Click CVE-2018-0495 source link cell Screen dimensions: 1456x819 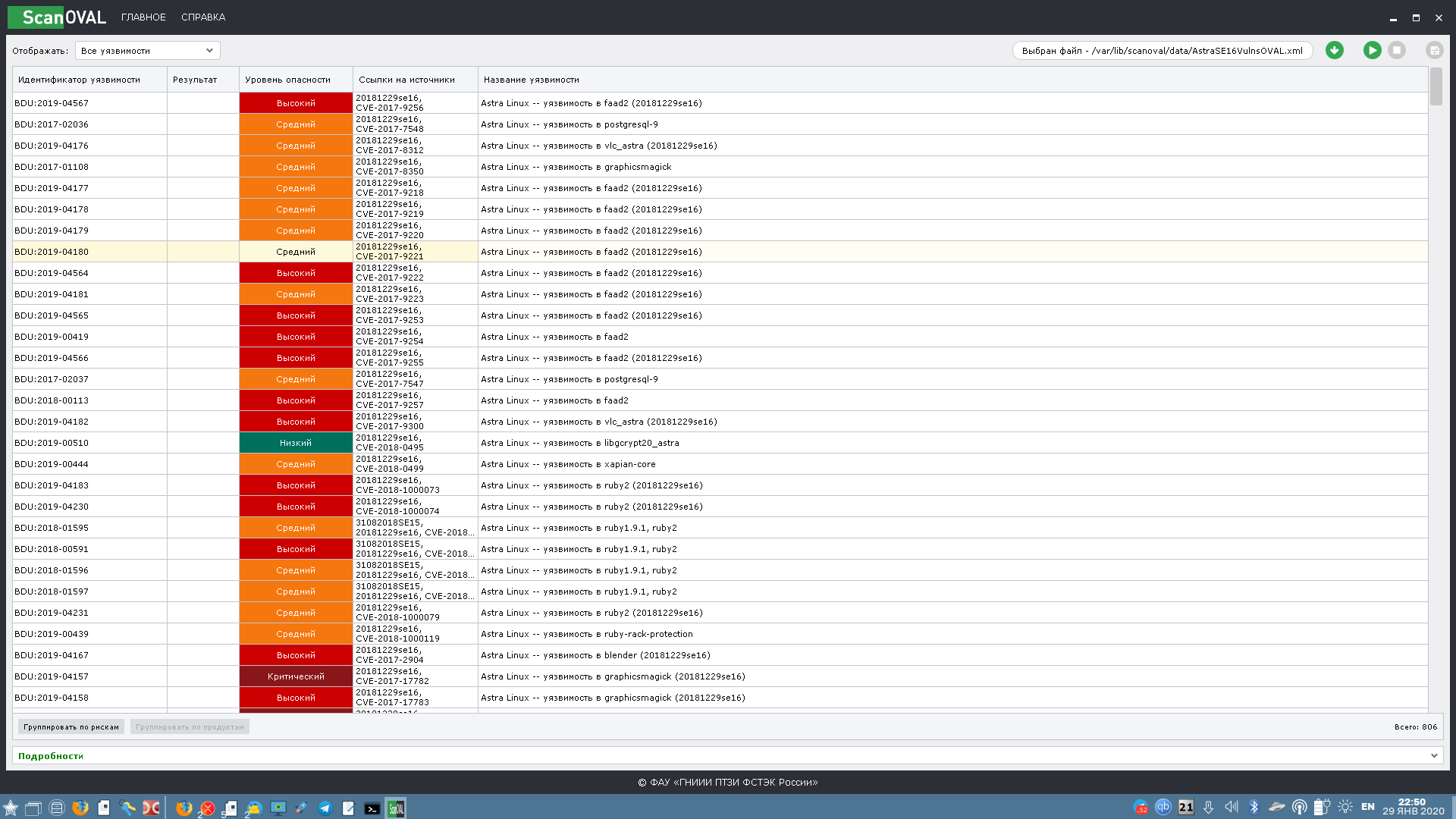coord(416,443)
